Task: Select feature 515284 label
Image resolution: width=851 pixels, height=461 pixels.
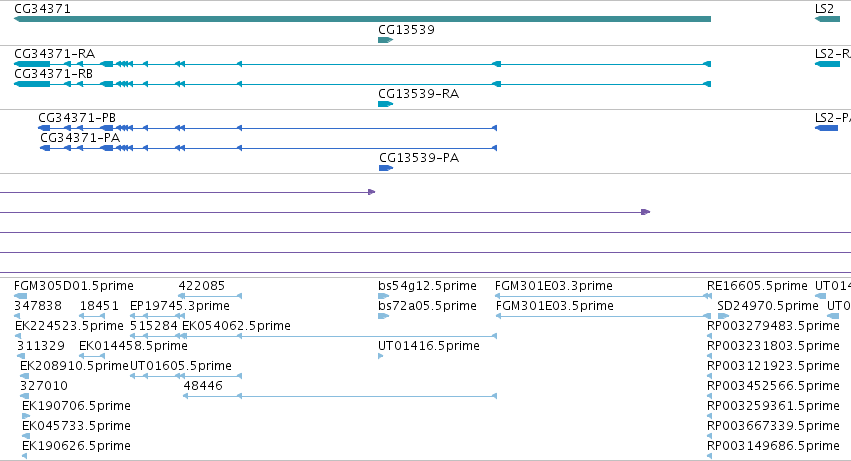Action: (154, 326)
